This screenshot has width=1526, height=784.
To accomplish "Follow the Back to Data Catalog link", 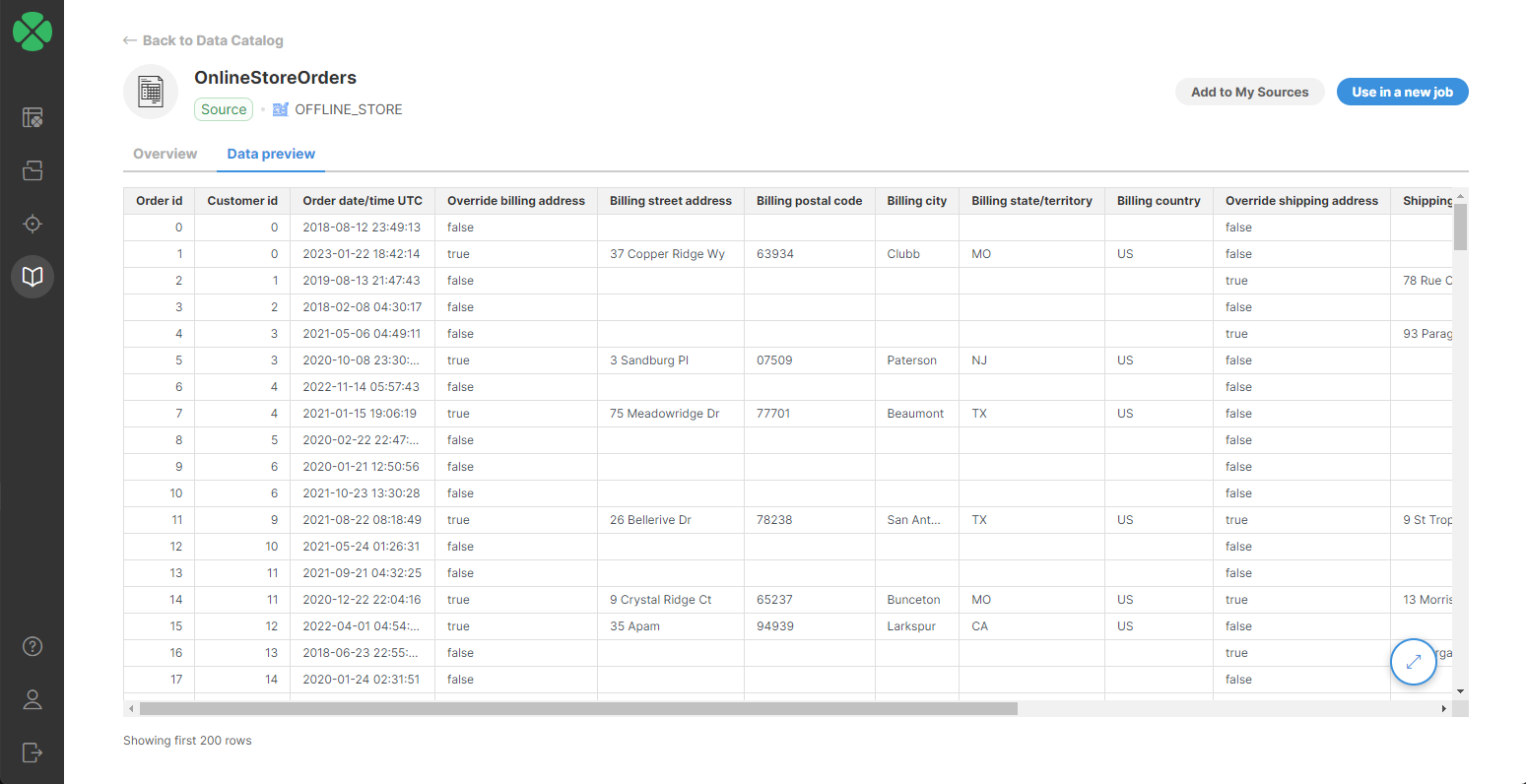I will (x=203, y=40).
